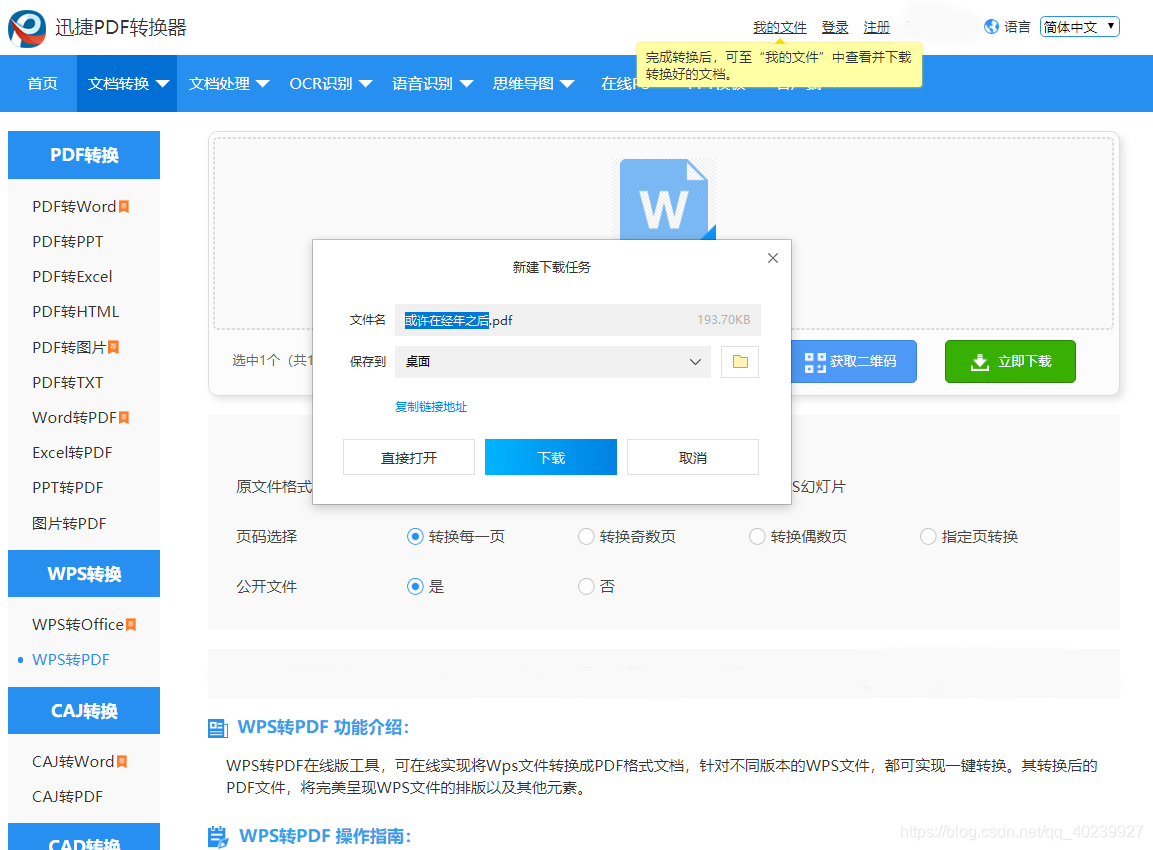
Task: Select 转换奇数页 radio option
Action: tap(586, 537)
